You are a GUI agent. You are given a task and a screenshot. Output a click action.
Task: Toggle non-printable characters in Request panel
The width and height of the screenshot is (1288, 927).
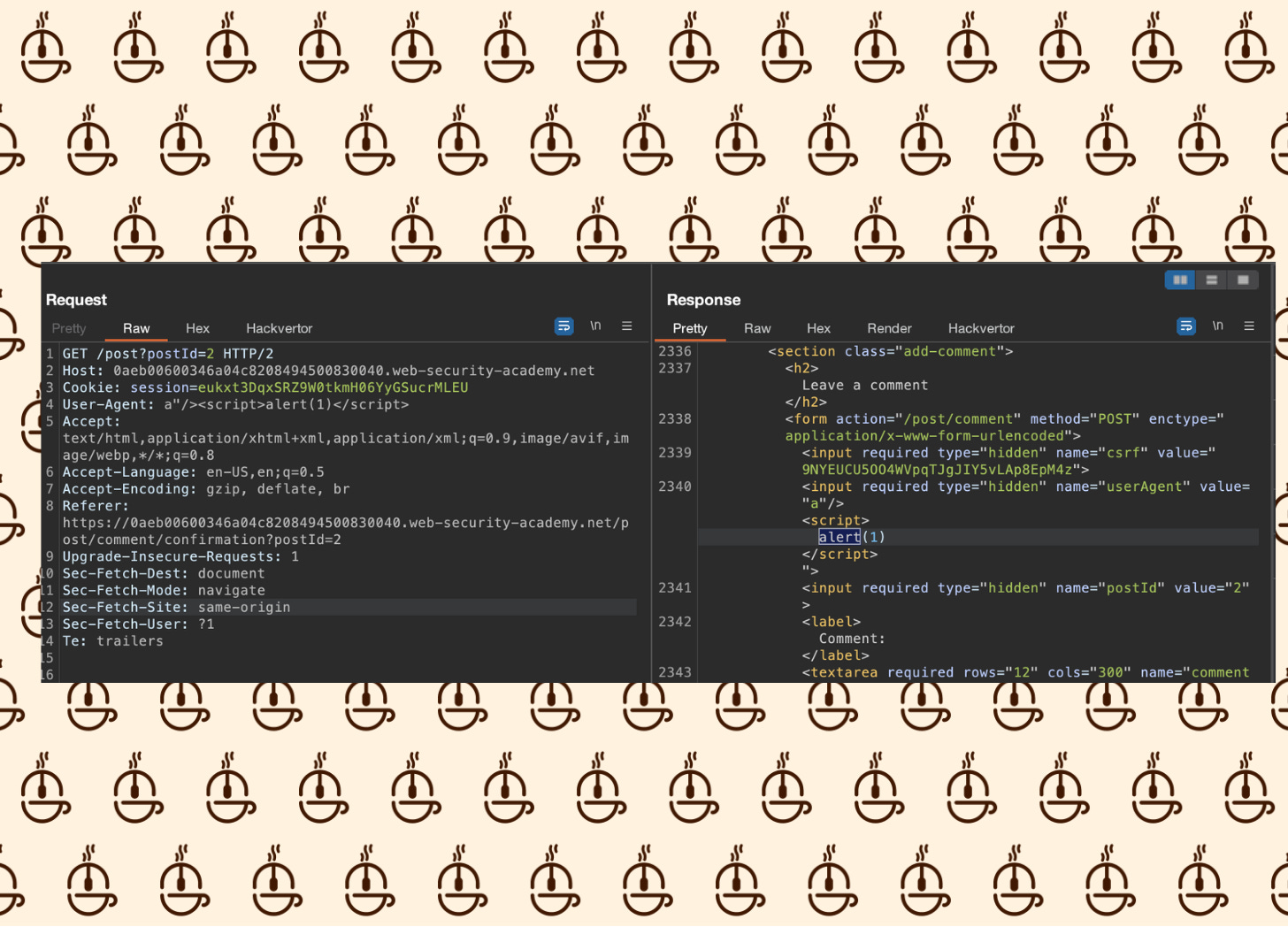coord(595,326)
